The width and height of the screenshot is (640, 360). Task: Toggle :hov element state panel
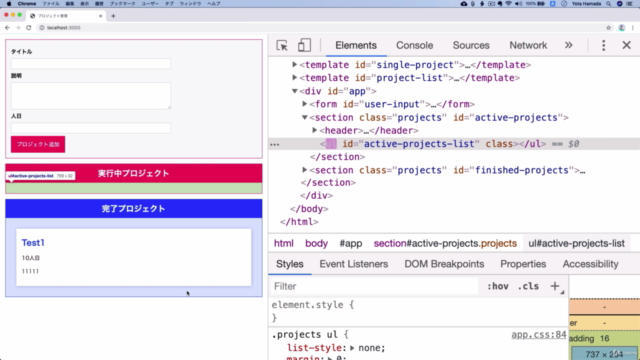(x=498, y=286)
